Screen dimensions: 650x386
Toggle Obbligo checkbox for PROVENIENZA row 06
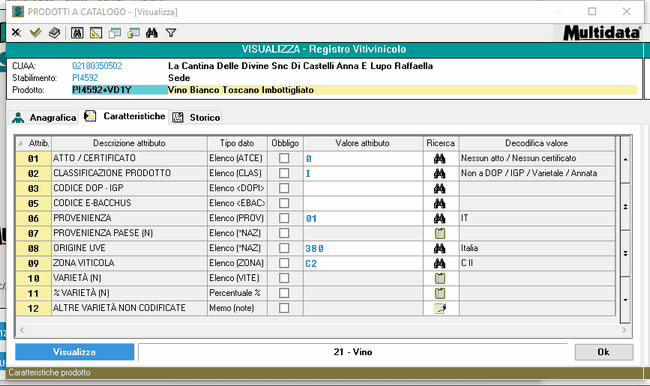click(284, 218)
